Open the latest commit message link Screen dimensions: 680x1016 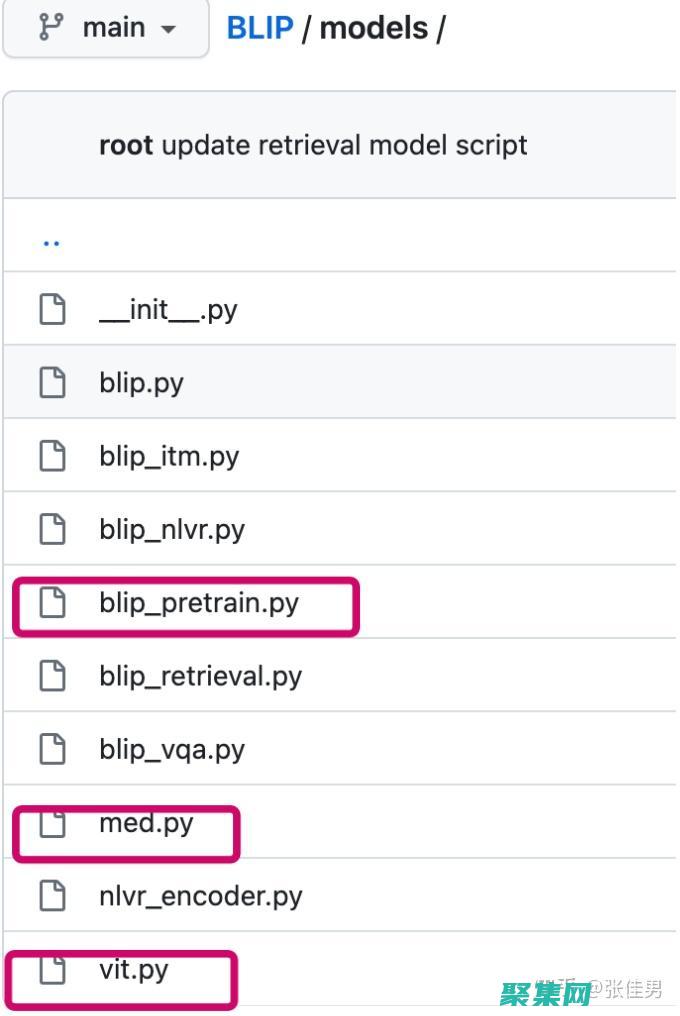(344, 145)
